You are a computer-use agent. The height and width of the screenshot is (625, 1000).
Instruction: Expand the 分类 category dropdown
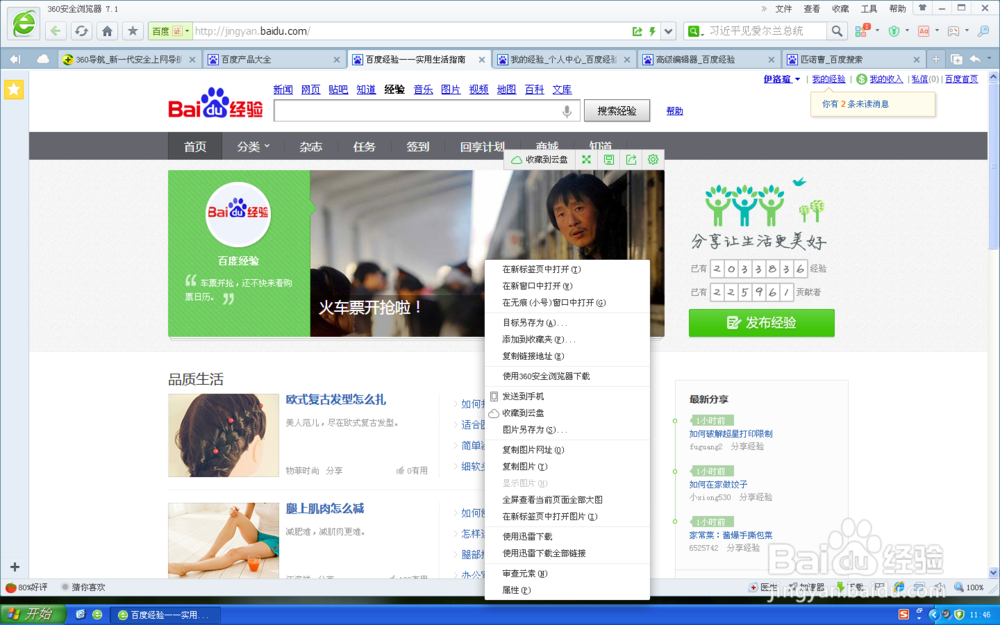click(253, 147)
